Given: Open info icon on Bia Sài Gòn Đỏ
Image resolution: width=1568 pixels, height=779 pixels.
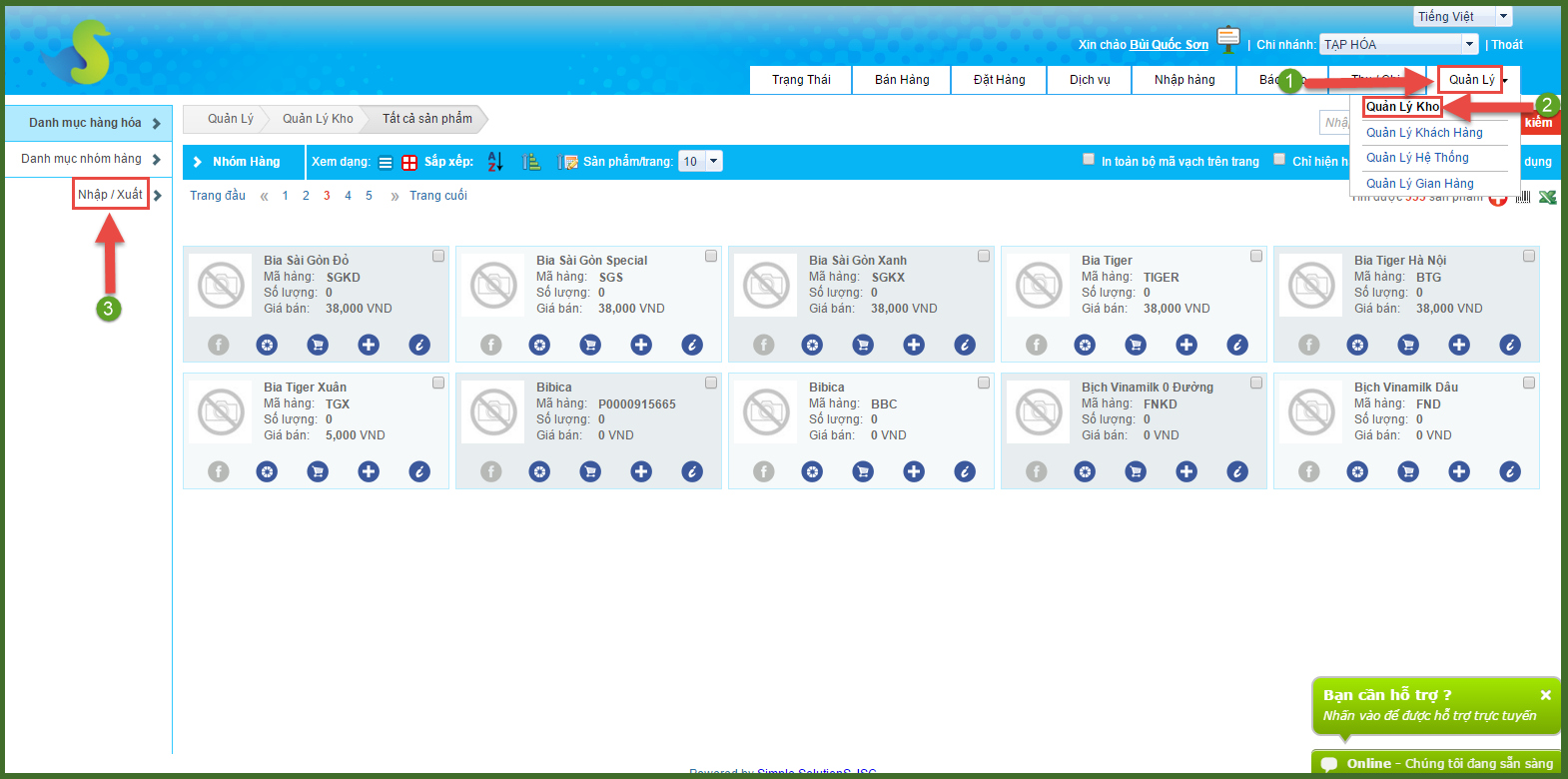Looking at the screenshot, I should [419, 345].
